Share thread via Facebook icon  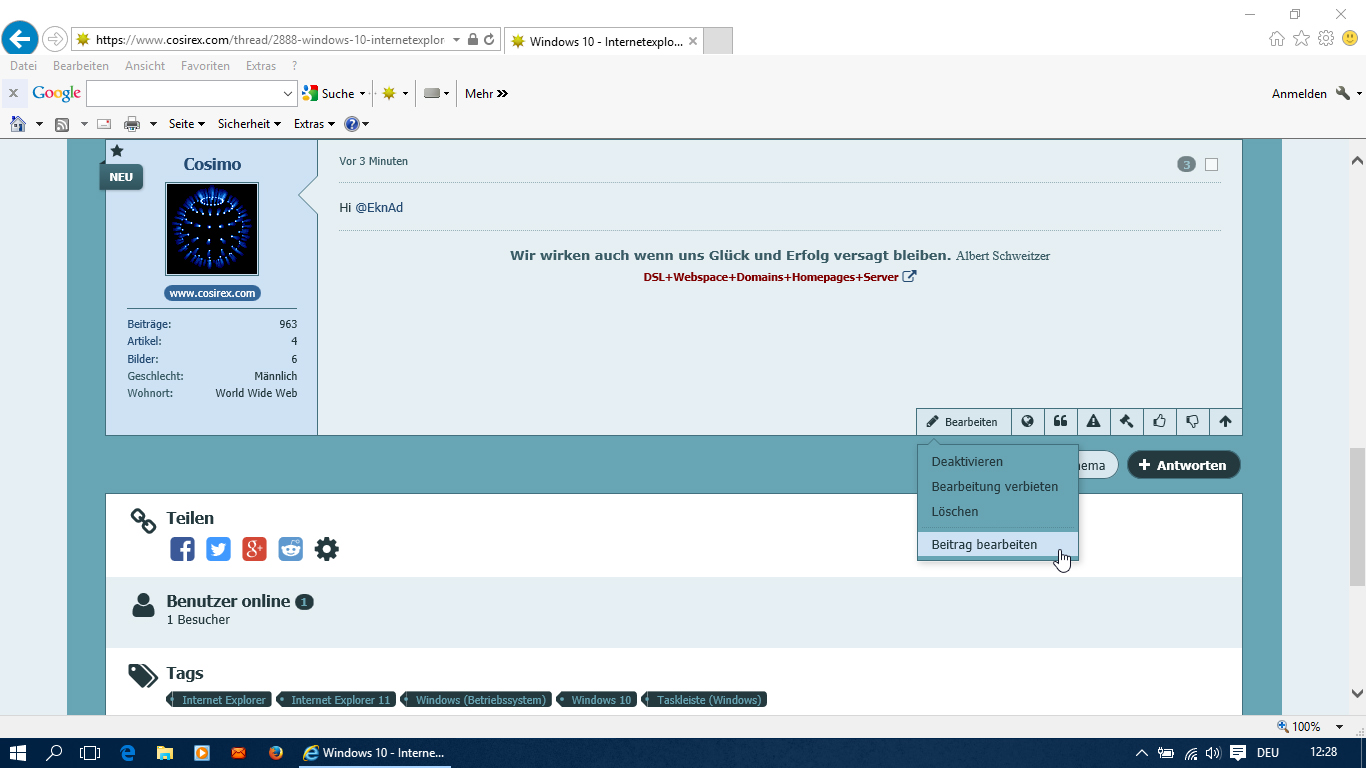coord(182,549)
